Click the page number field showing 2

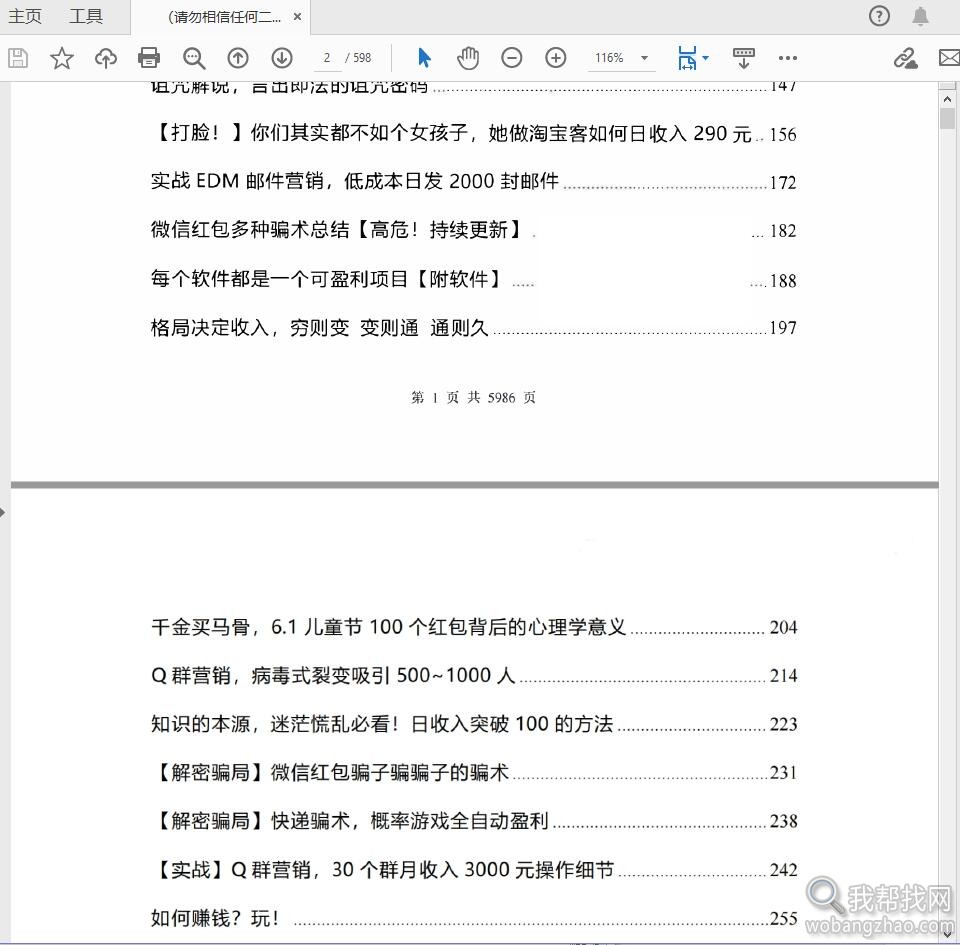tap(327, 58)
